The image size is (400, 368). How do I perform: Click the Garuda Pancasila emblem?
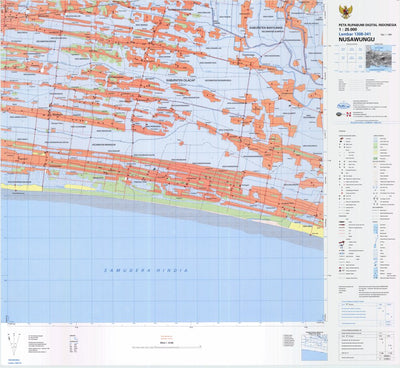coord(346,12)
